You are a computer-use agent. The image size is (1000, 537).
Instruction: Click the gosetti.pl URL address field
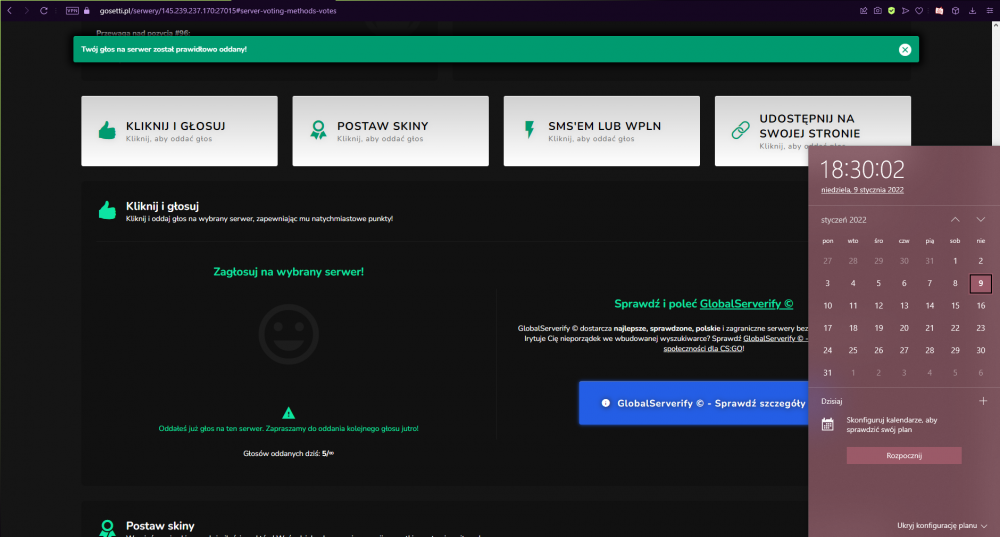217,11
